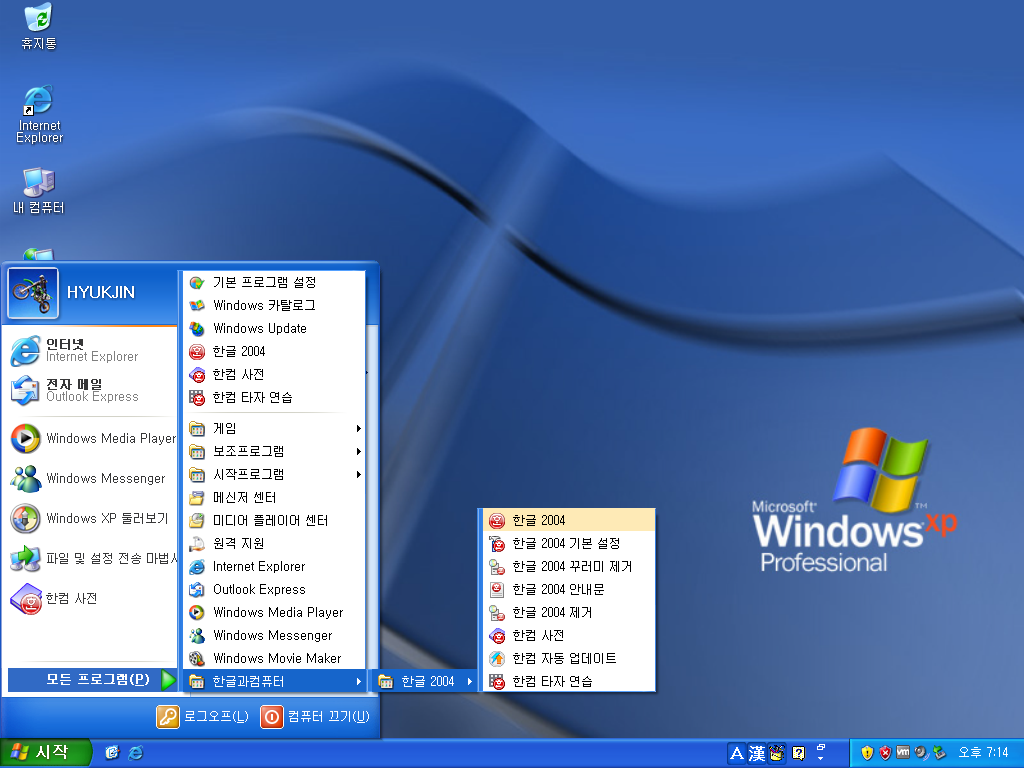Viewport: 1024px width, 768px height.
Task: Run 한컴 자동 업데이트
Action: point(569,658)
